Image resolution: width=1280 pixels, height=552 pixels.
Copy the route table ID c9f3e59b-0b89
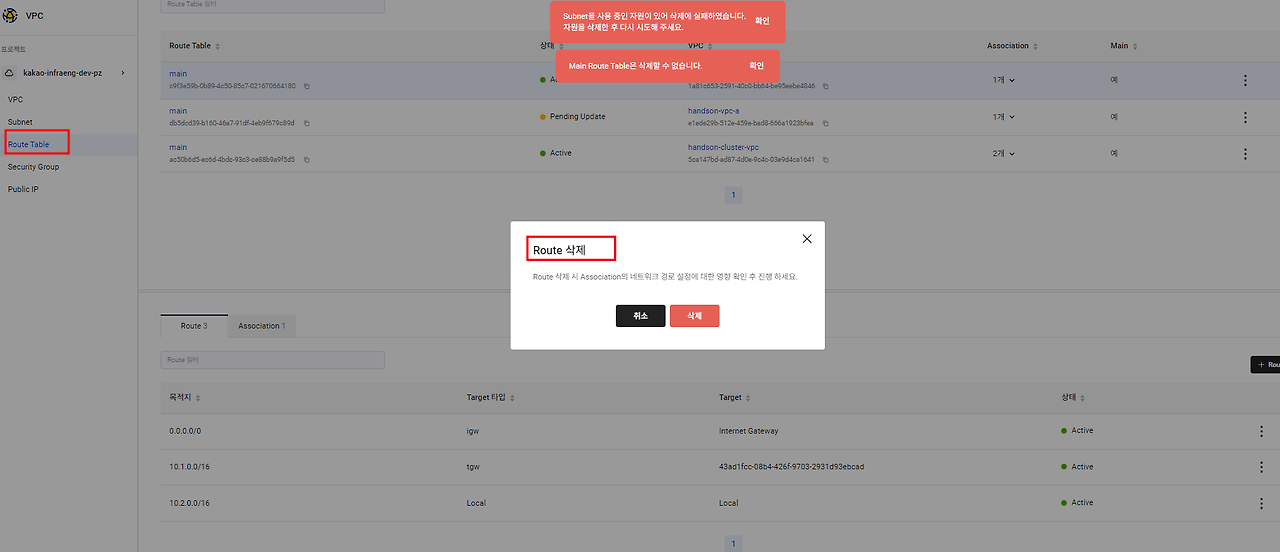tap(306, 86)
